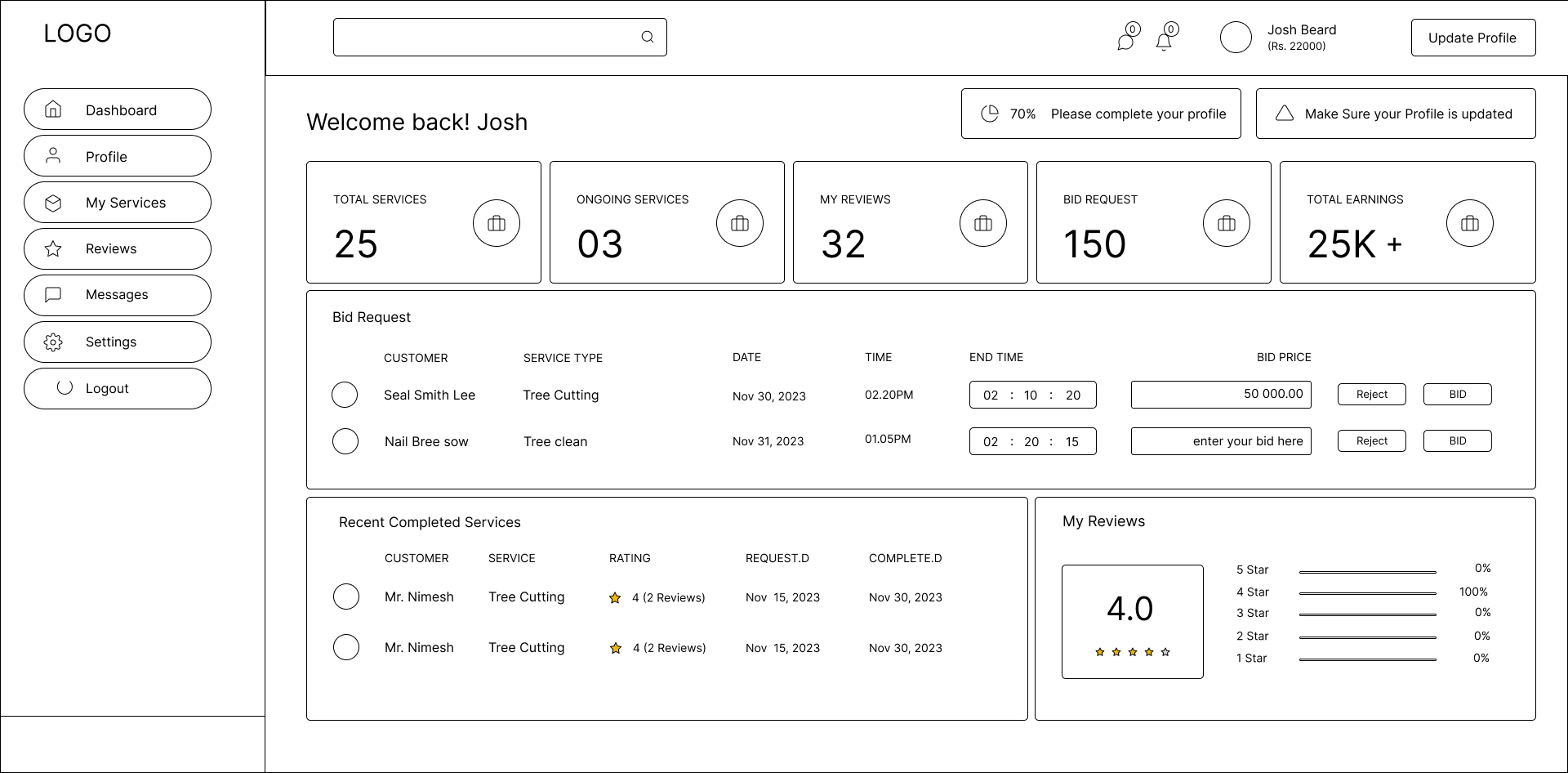Screen dimensions: 1568x773
Task: Click the Update Profile button
Action: click(x=1473, y=38)
